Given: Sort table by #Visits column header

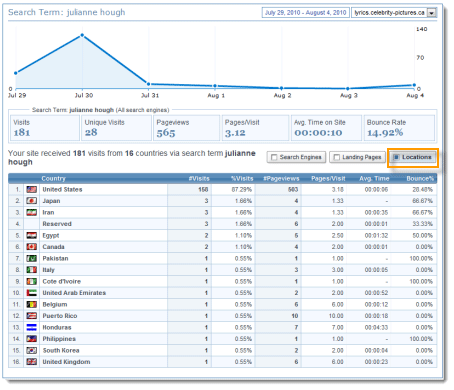Looking at the screenshot, I should coord(199,179).
